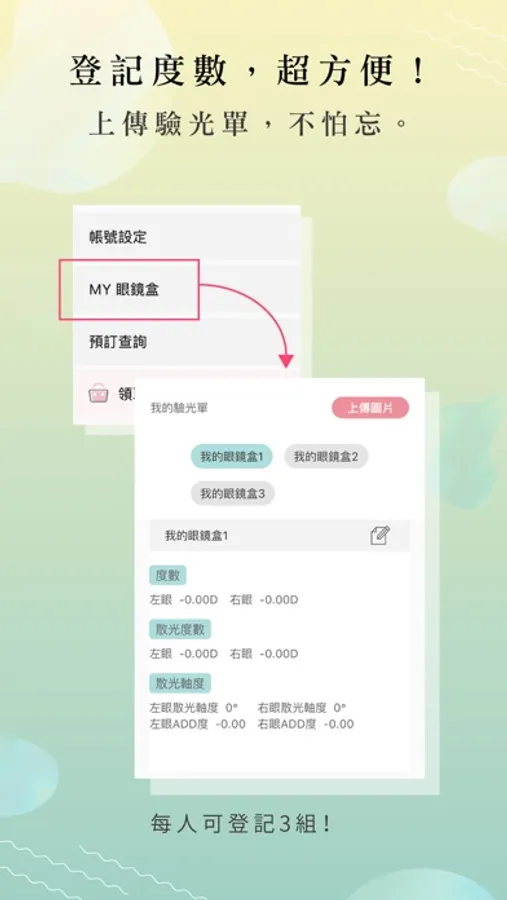Select the 右眼 -0.00D value under 度數
The width and height of the screenshot is (507, 900).
pyautogui.click(x=264, y=600)
